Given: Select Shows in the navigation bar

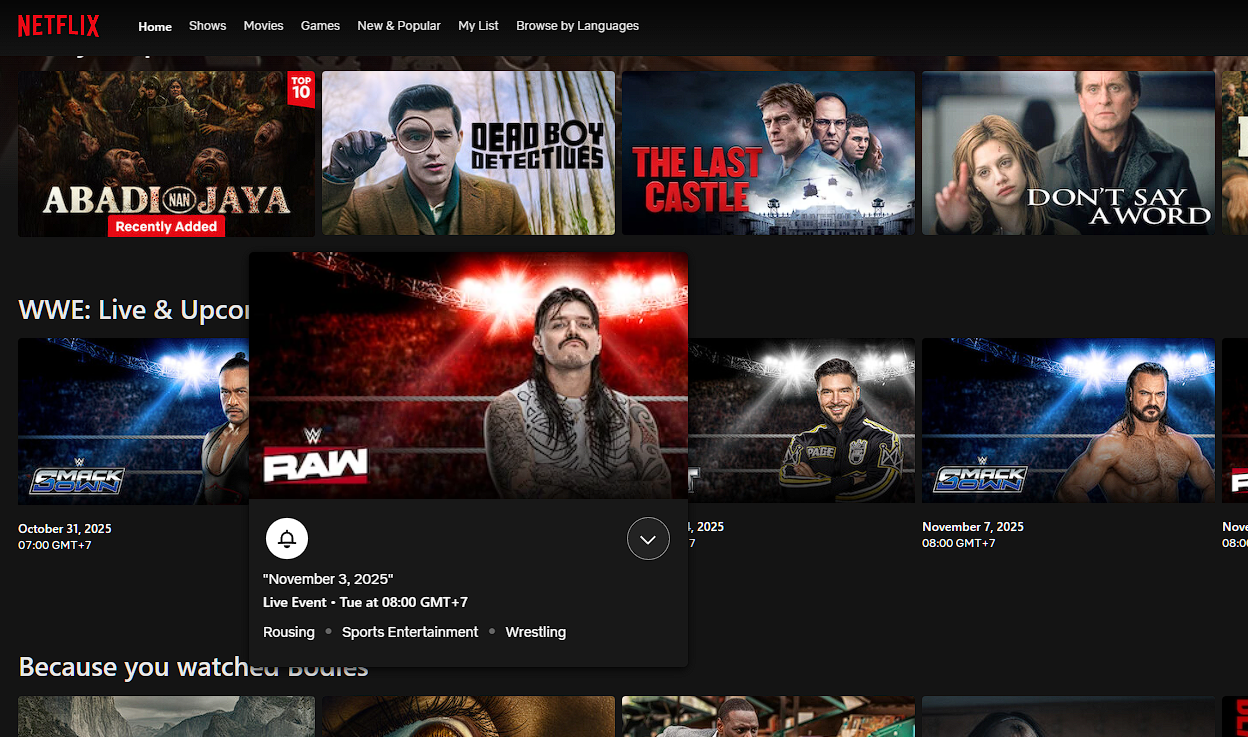Looking at the screenshot, I should click(x=207, y=26).
